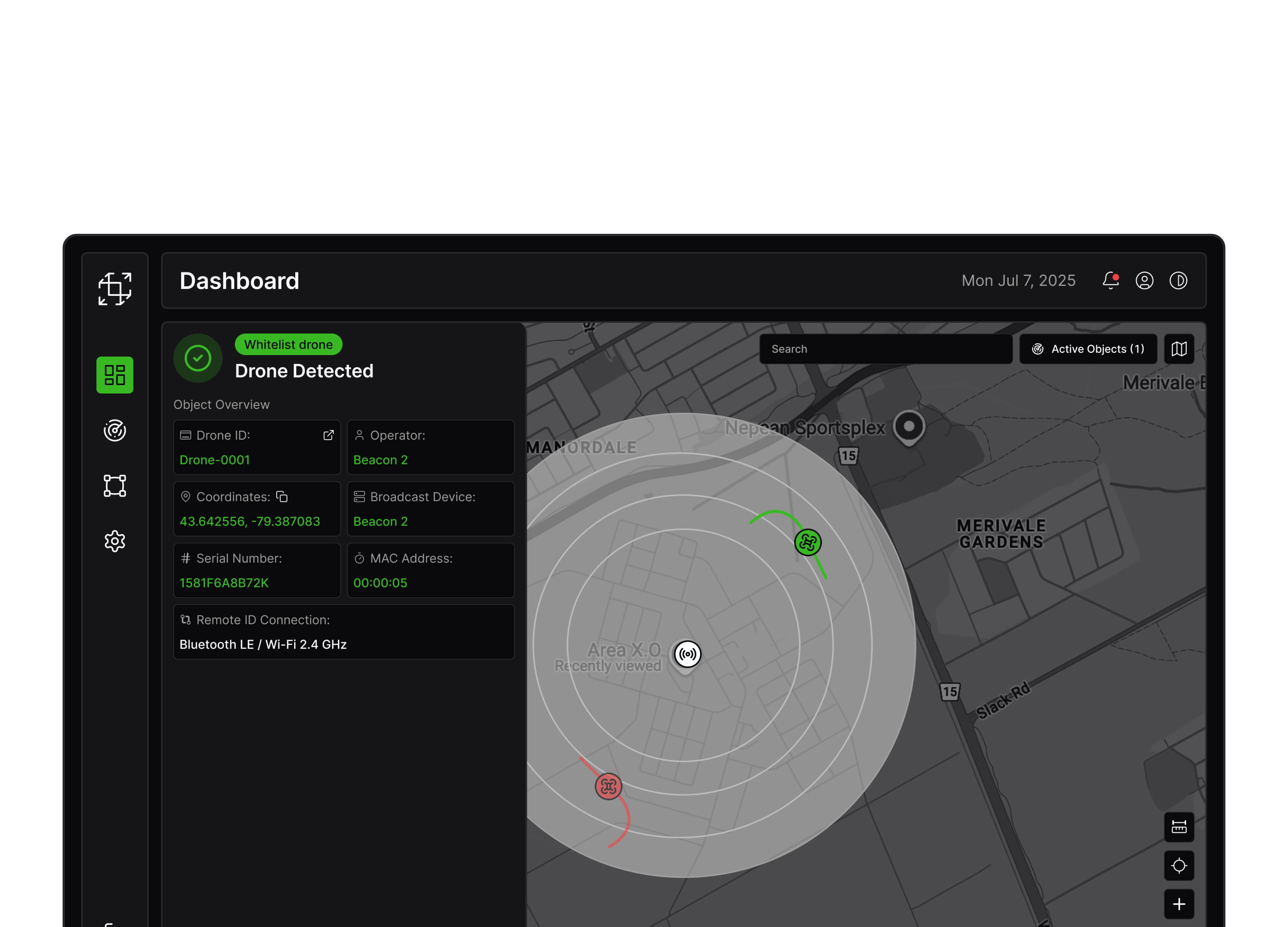Recenter the map on current location

point(1179,866)
